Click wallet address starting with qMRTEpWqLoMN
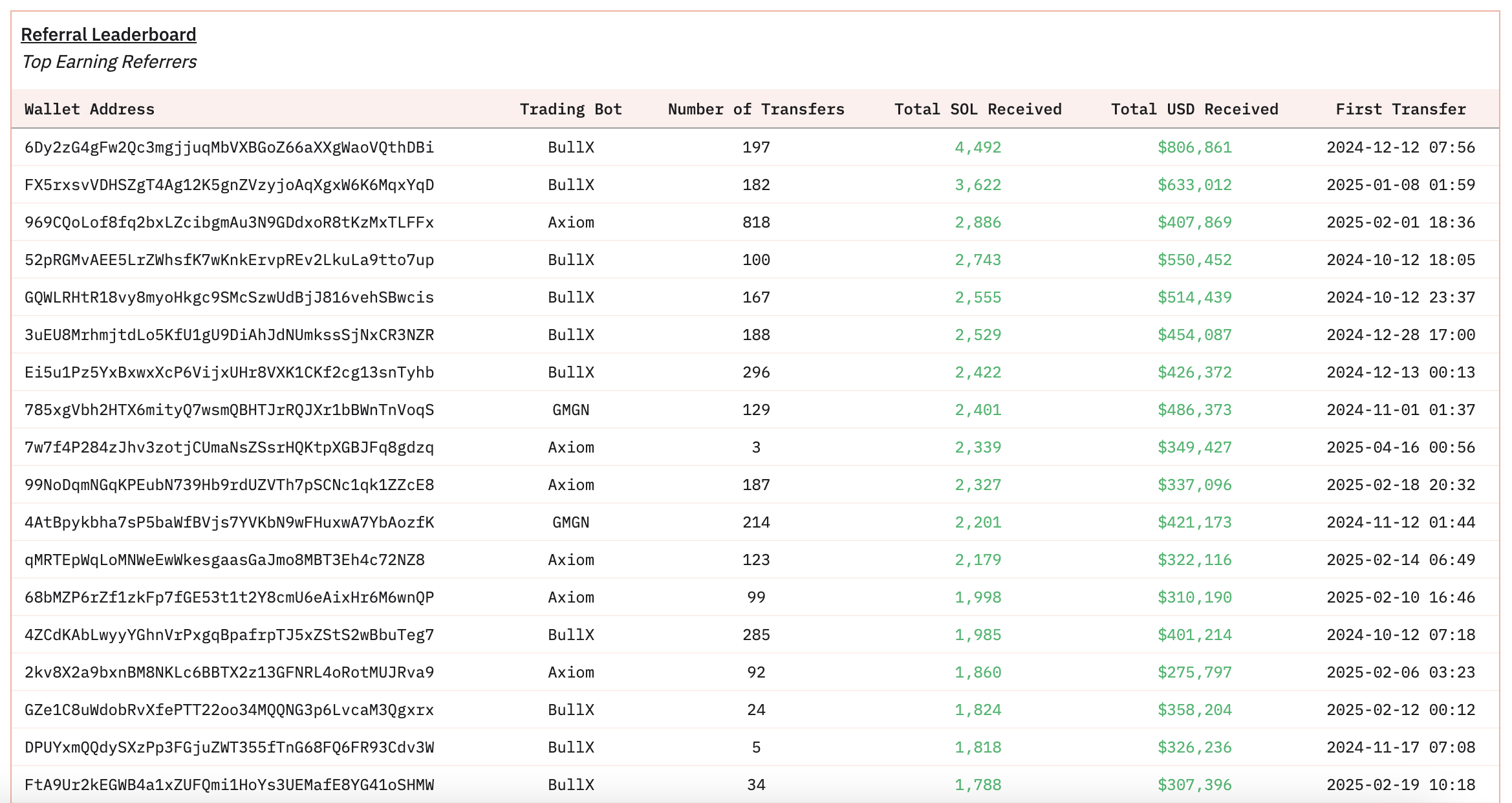 (x=224, y=560)
